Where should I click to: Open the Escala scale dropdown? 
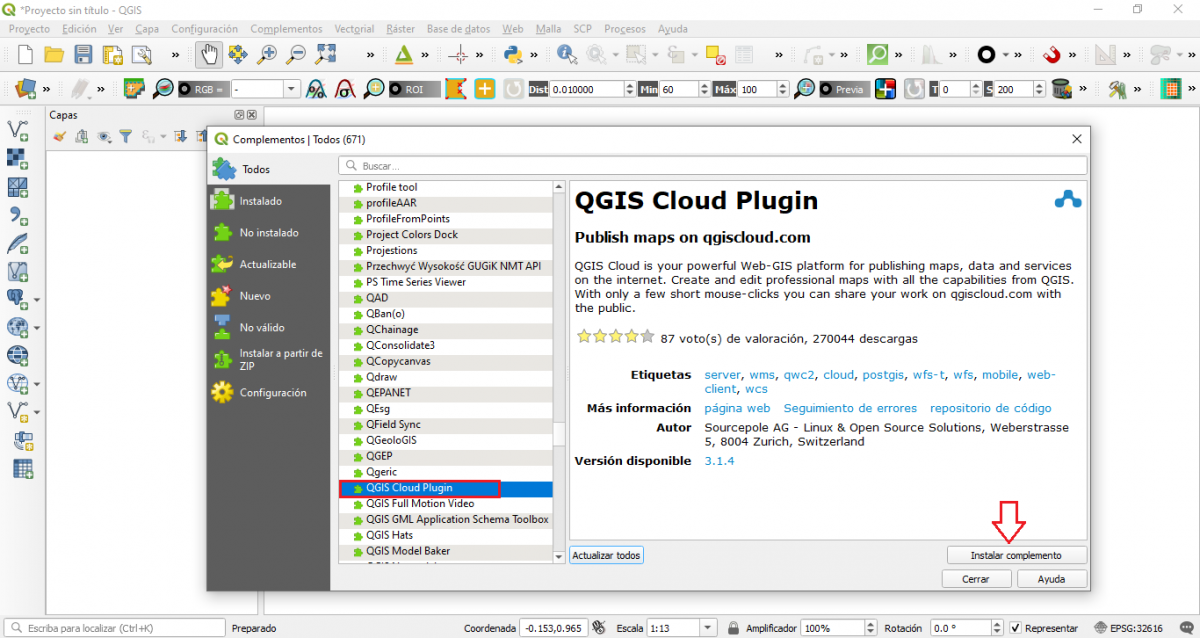(707, 627)
